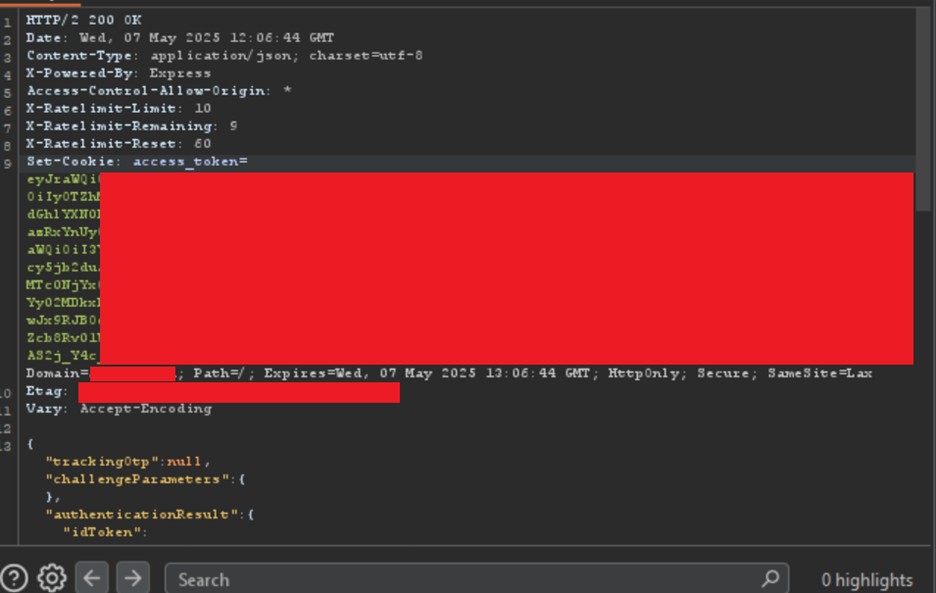This screenshot has height=593, width=936.
Task: Click the 0 highlights label
Action: pos(866,580)
